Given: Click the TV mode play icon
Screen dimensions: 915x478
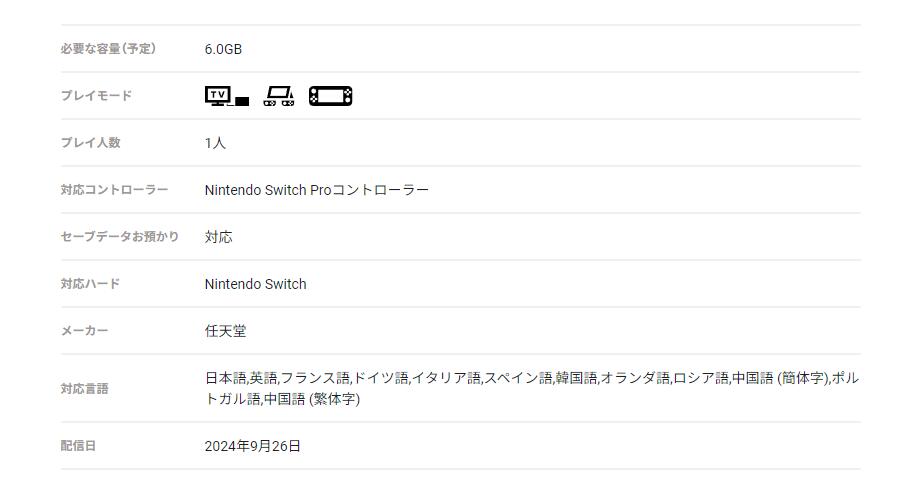Looking at the screenshot, I should pyautogui.click(x=226, y=96).
